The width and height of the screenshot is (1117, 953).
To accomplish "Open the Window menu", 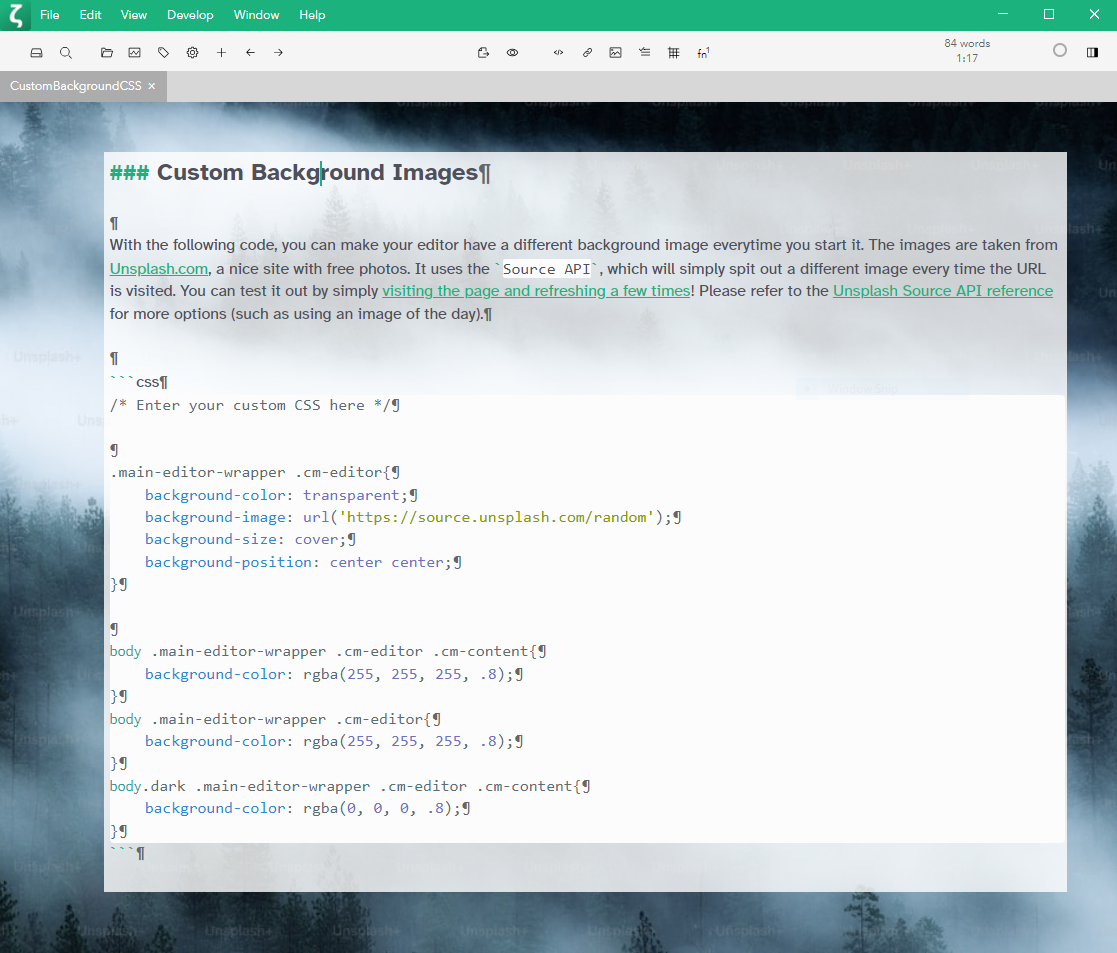I will [256, 15].
